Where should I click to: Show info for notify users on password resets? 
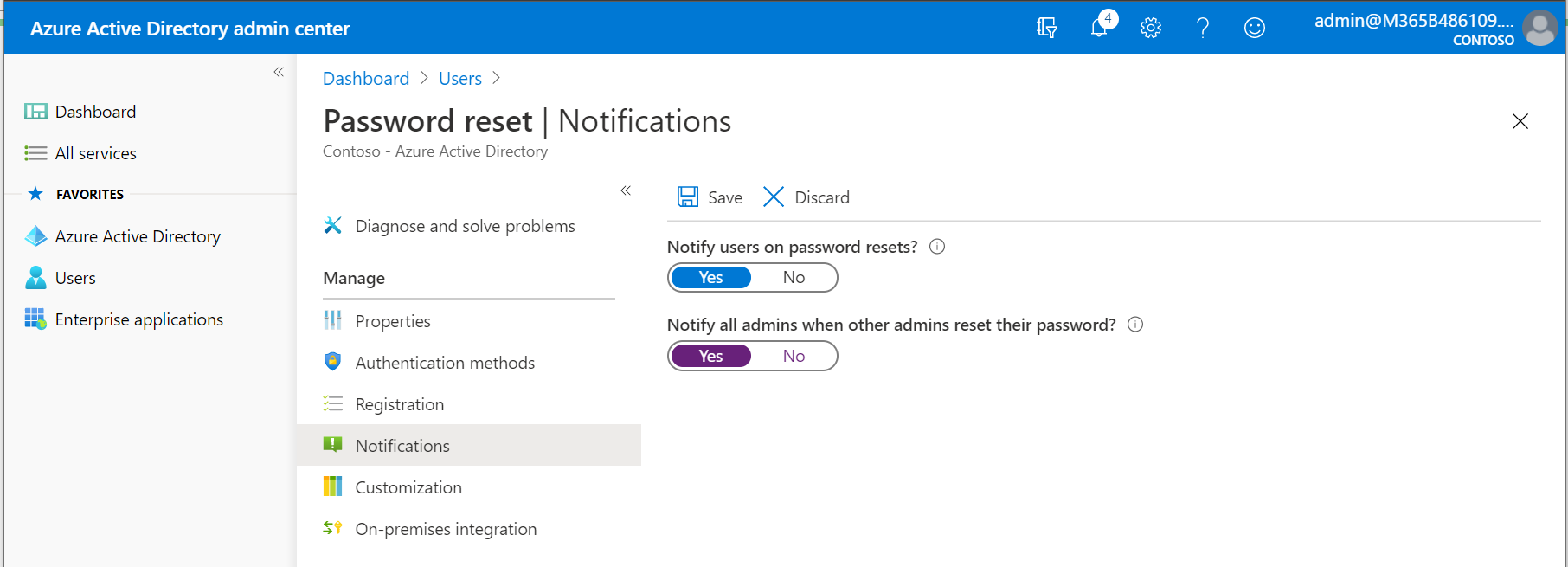click(937, 247)
